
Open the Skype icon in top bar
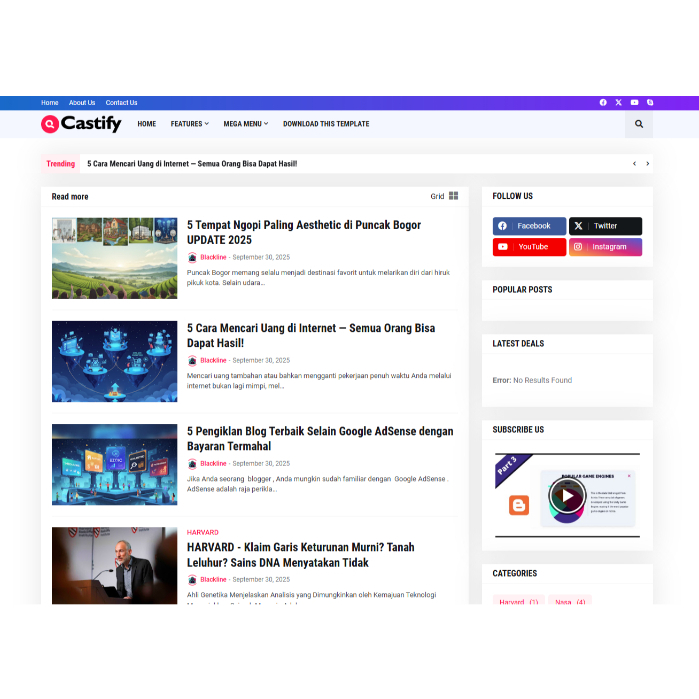(650, 103)
